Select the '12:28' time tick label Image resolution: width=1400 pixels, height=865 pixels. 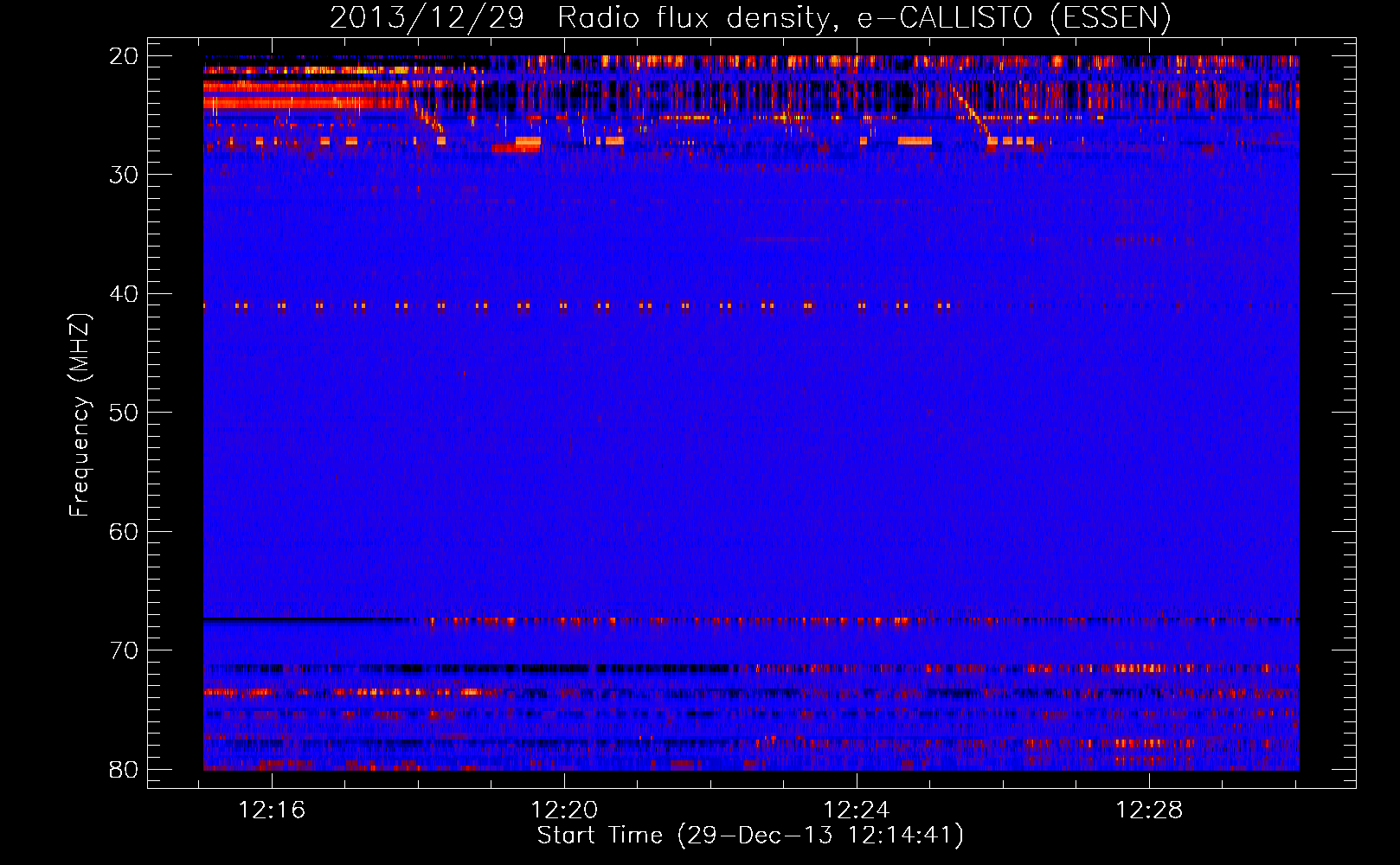point(1149,811)
